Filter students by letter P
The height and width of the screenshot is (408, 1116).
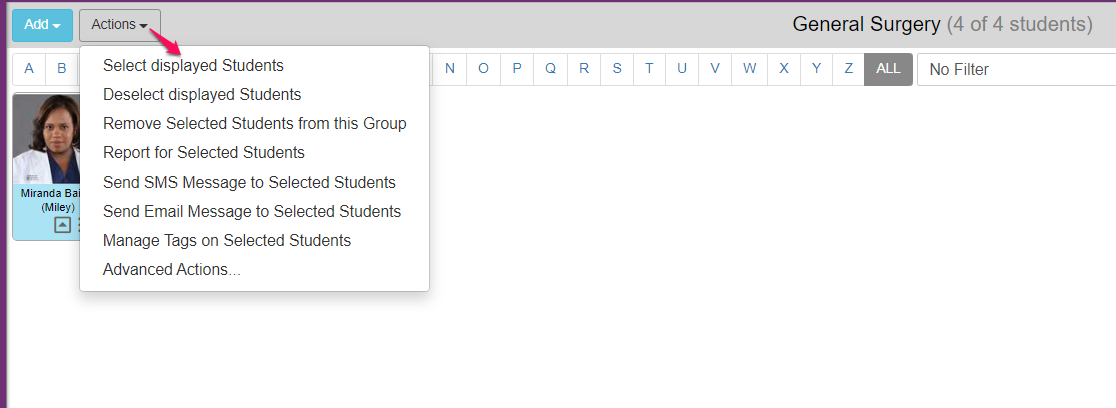point(517,69)
